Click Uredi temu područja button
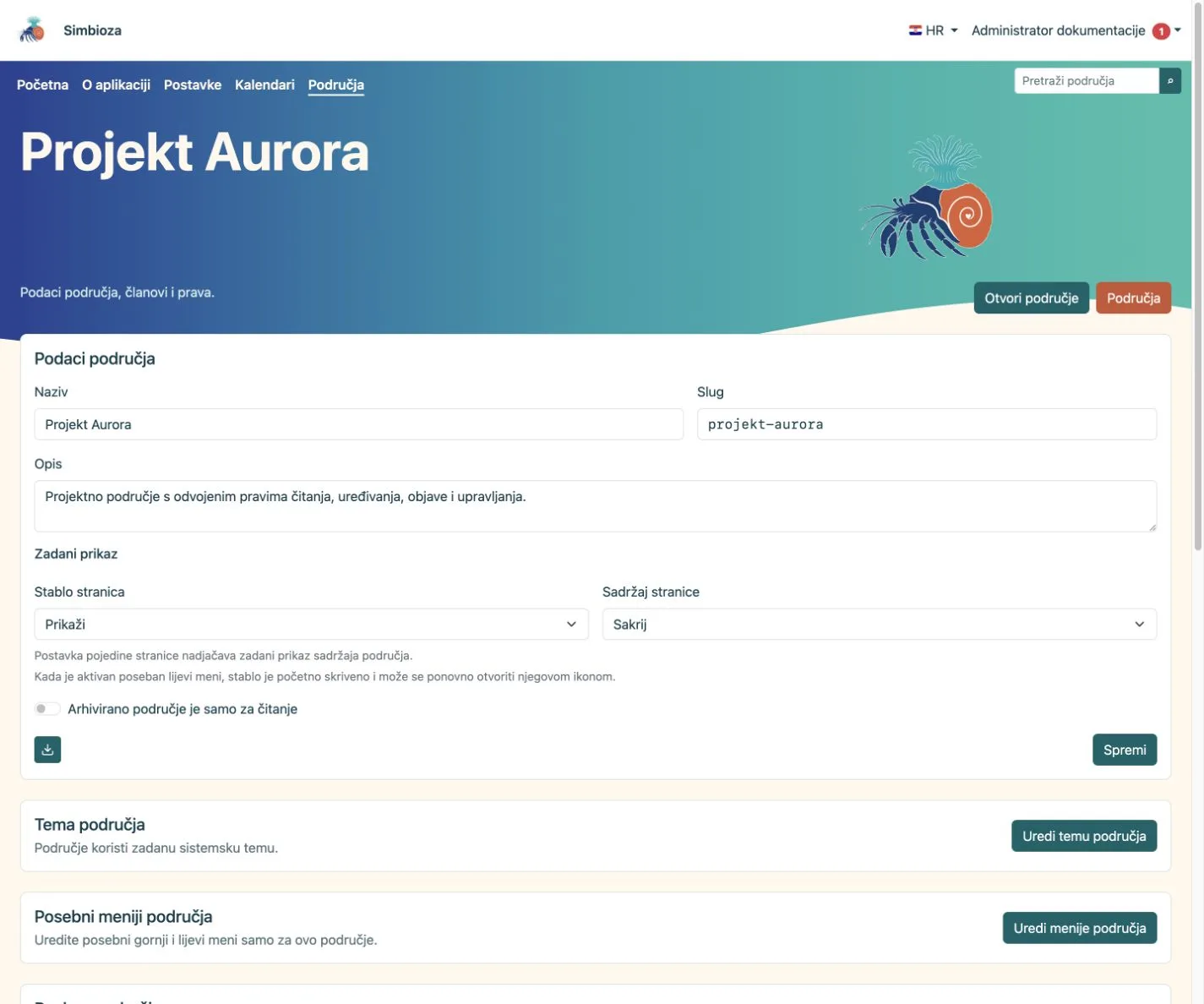This screenshot has height=1004, width=1204. point(1084,836)
